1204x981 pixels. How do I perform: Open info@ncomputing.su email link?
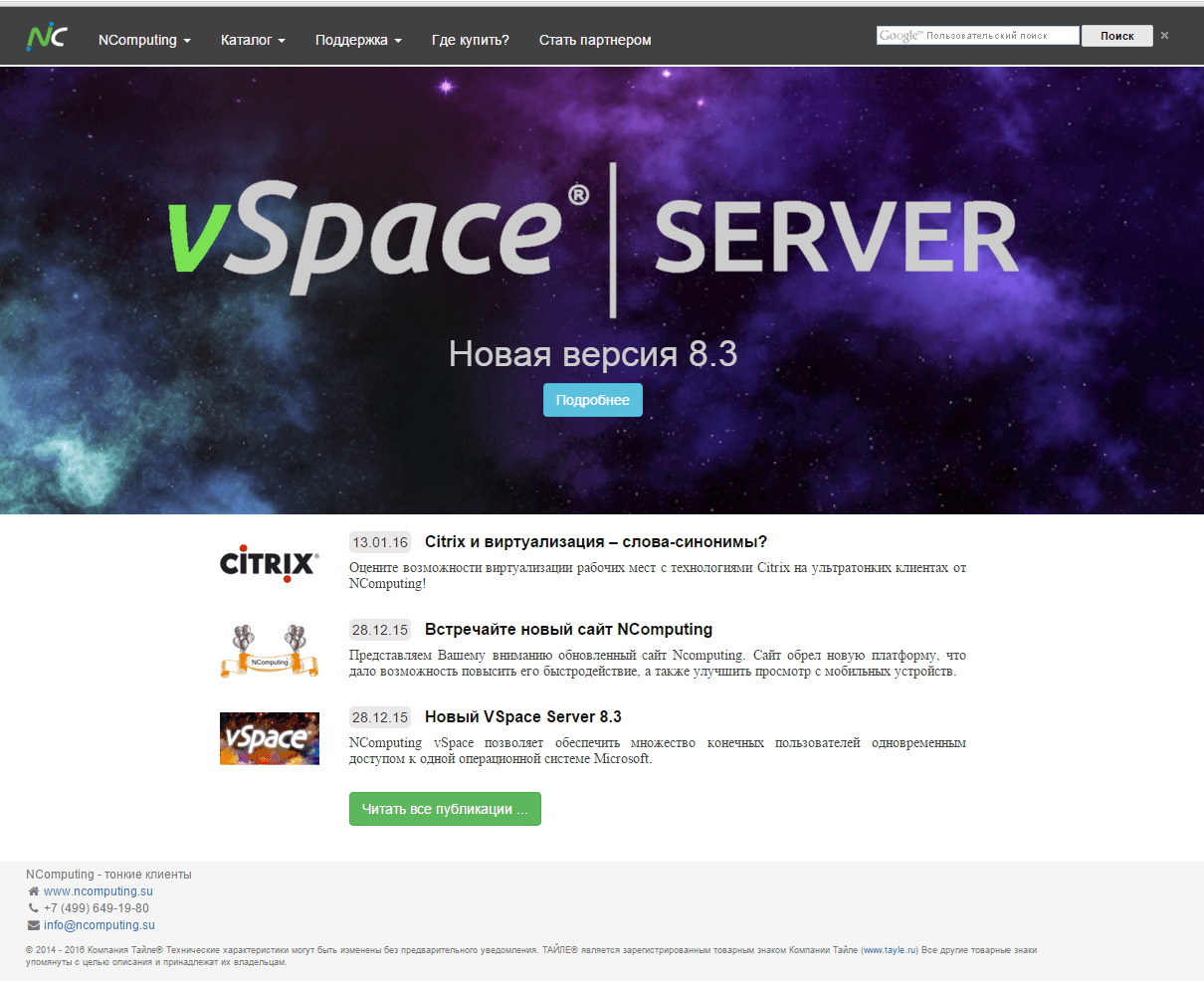pyautogui.click(x=100, y=925)
